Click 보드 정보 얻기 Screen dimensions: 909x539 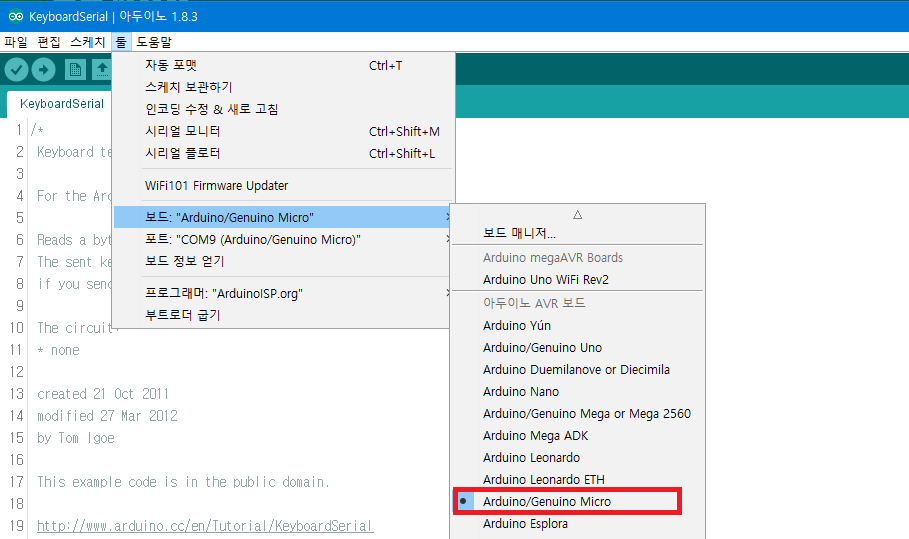point(283,261)
